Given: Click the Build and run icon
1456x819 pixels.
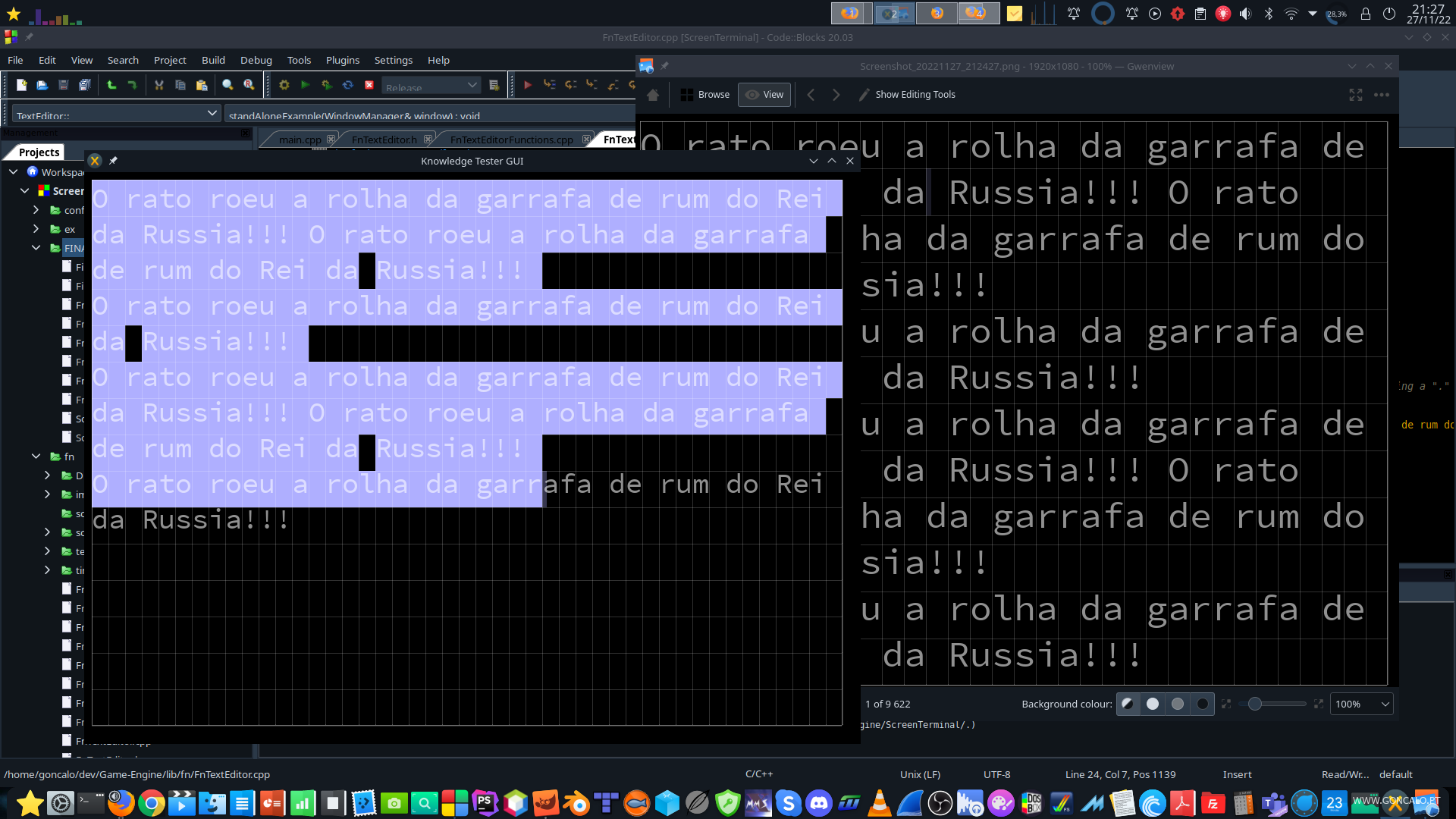Looking at the screenshot, I should point(326,85).
